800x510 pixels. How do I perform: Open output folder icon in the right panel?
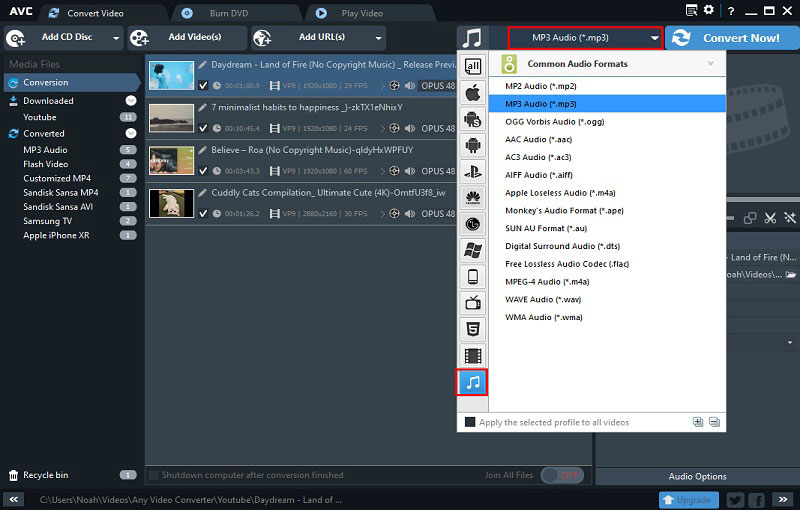tap(790, 274)
